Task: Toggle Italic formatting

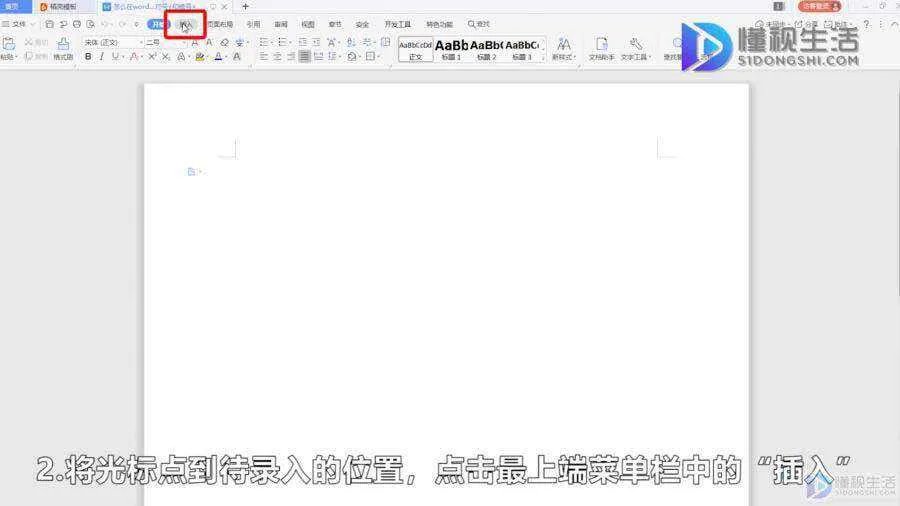Action: tap(102, 56)
